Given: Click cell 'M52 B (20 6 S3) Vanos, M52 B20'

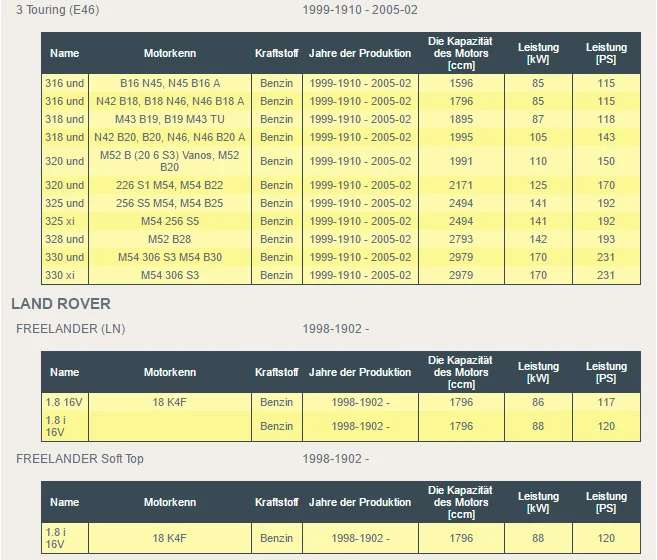Looking at the screenshot, I should 170,161.
